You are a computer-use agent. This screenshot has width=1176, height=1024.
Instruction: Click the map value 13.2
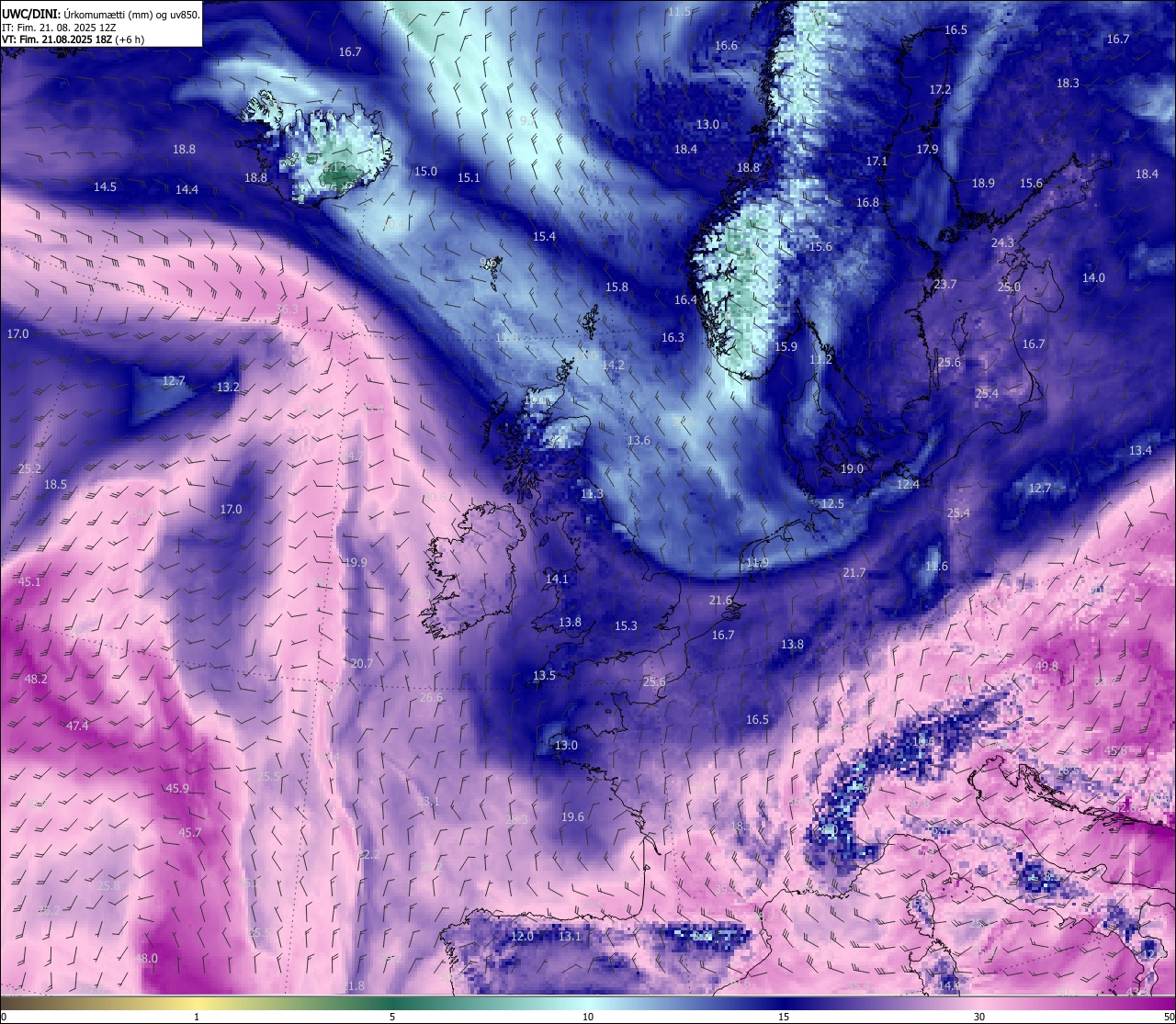pyautogui.click(x=228, y=388)
